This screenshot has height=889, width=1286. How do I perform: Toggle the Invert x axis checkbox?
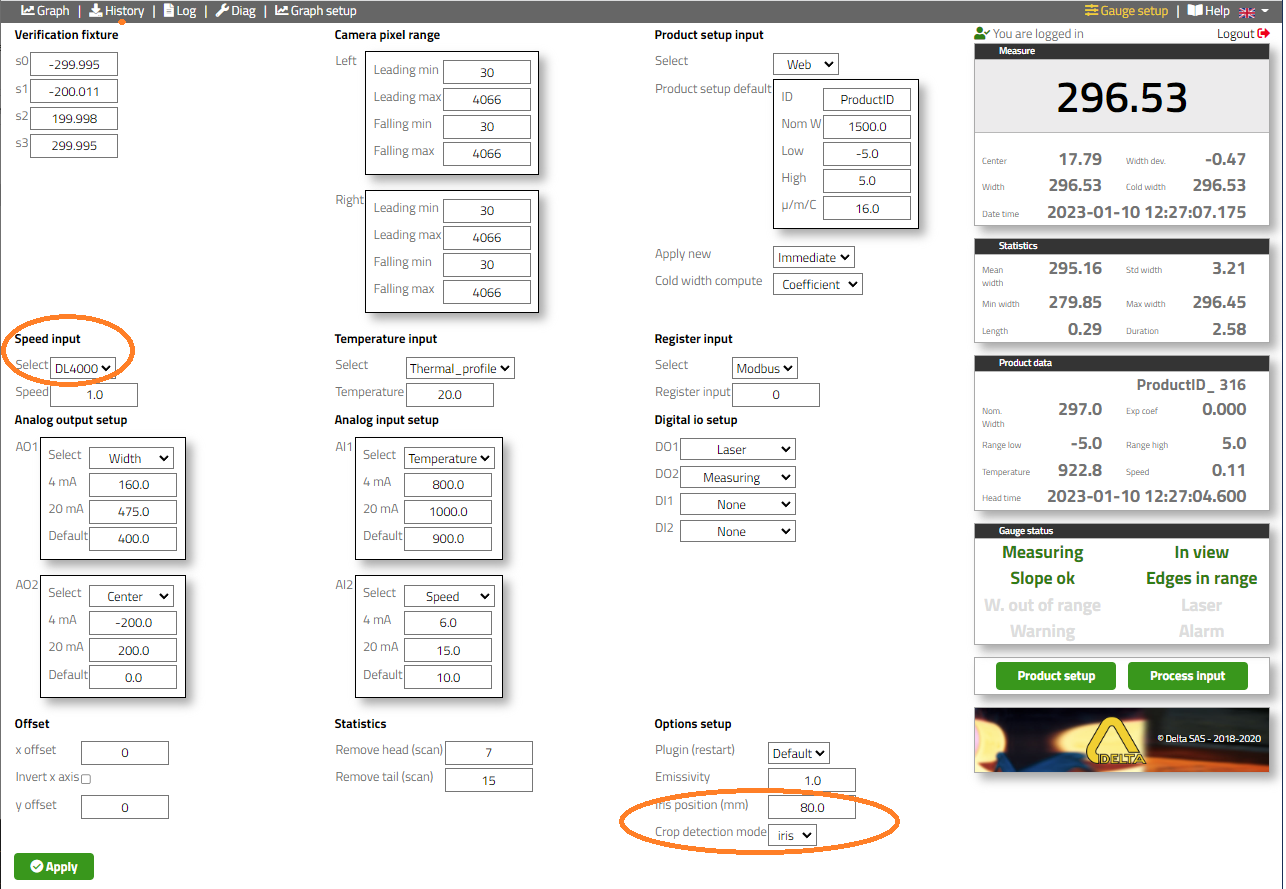tap(86, 779)
